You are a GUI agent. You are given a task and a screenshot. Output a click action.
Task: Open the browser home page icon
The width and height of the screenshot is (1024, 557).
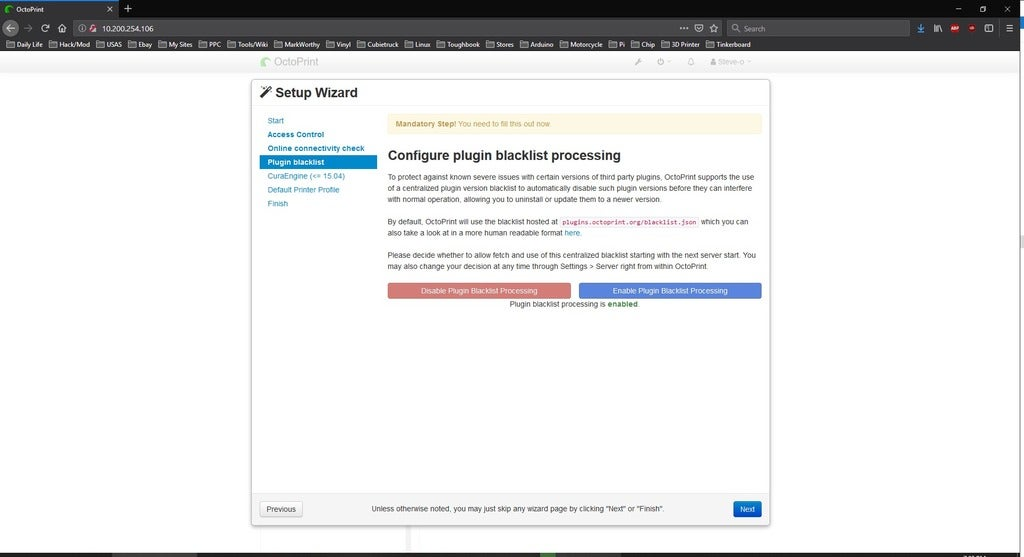pos(62,28)
